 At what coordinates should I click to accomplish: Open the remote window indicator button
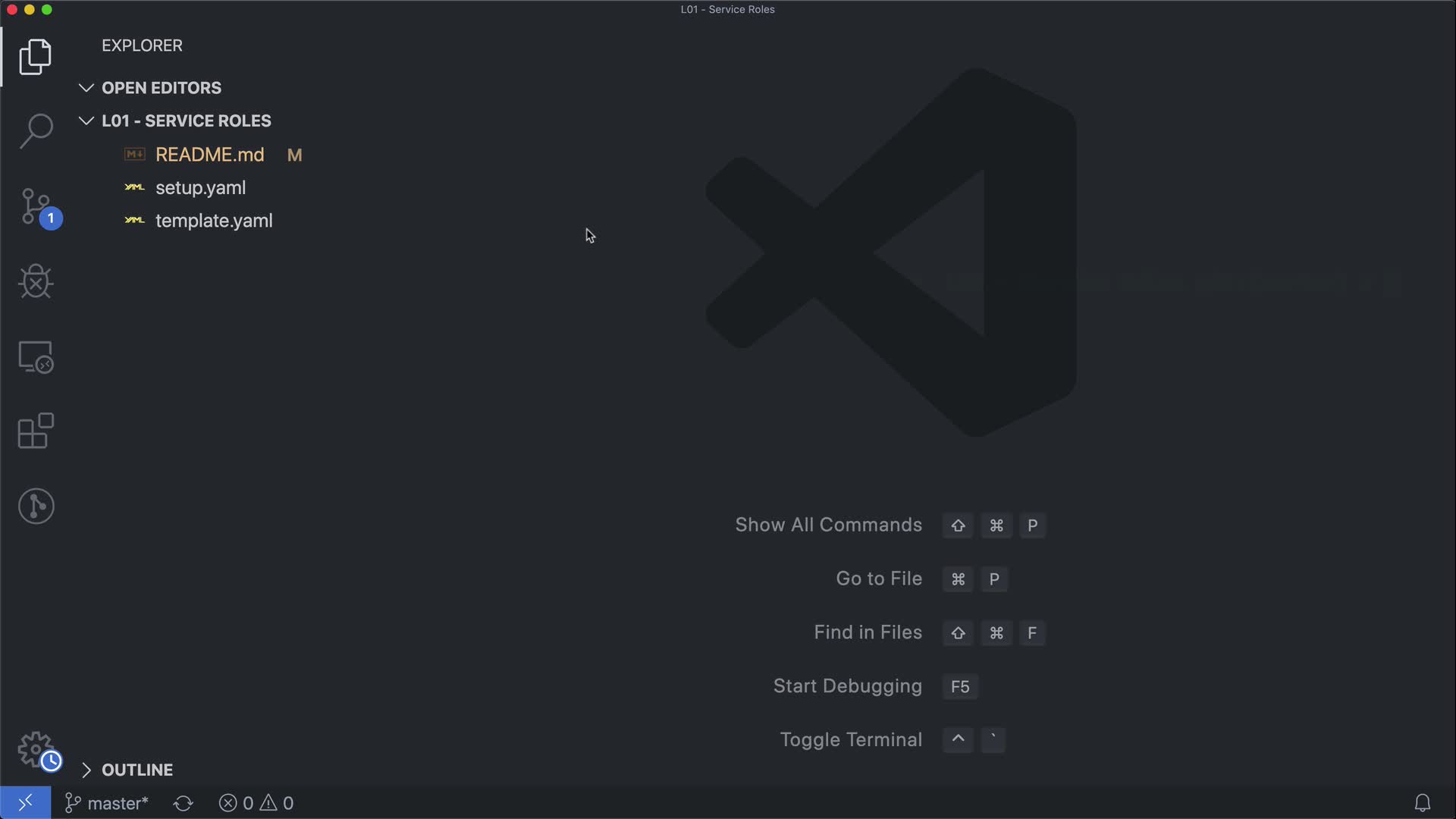click(25, 802)
